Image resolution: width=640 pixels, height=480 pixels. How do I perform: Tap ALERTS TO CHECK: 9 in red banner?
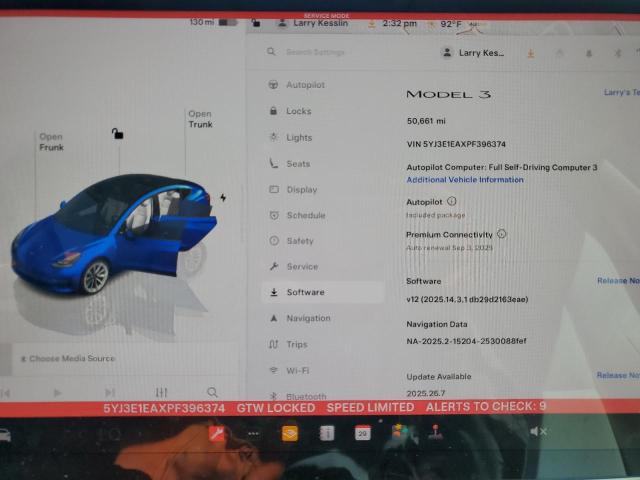486,407
